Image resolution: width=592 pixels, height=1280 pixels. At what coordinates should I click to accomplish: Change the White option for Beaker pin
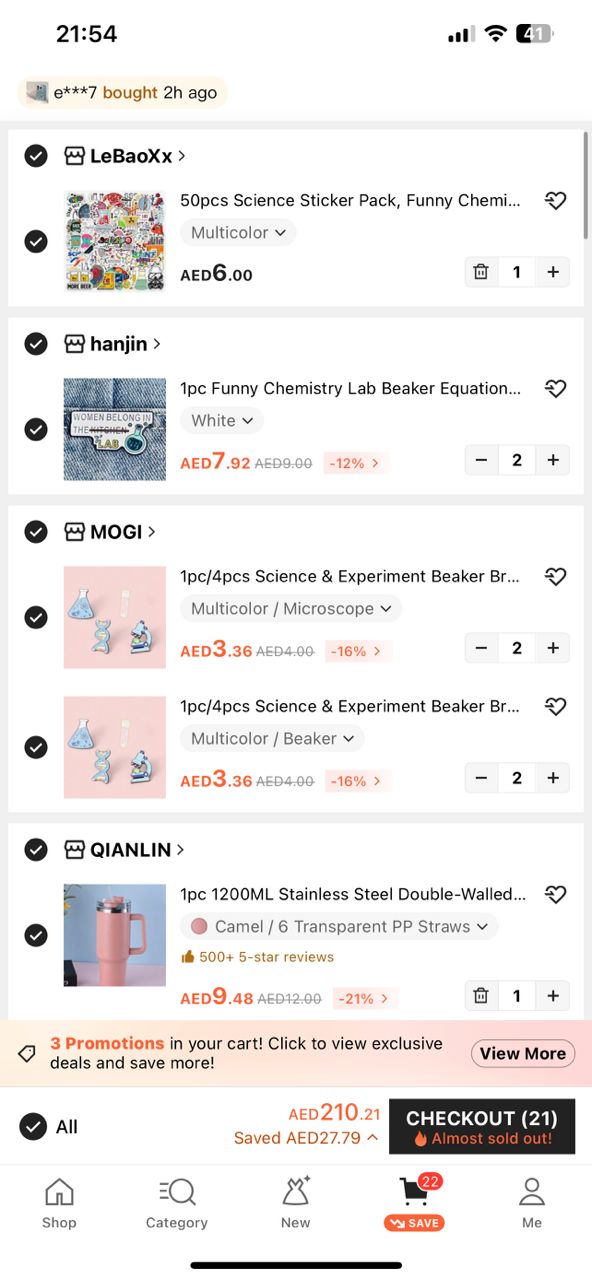click(x=222, y=420)
